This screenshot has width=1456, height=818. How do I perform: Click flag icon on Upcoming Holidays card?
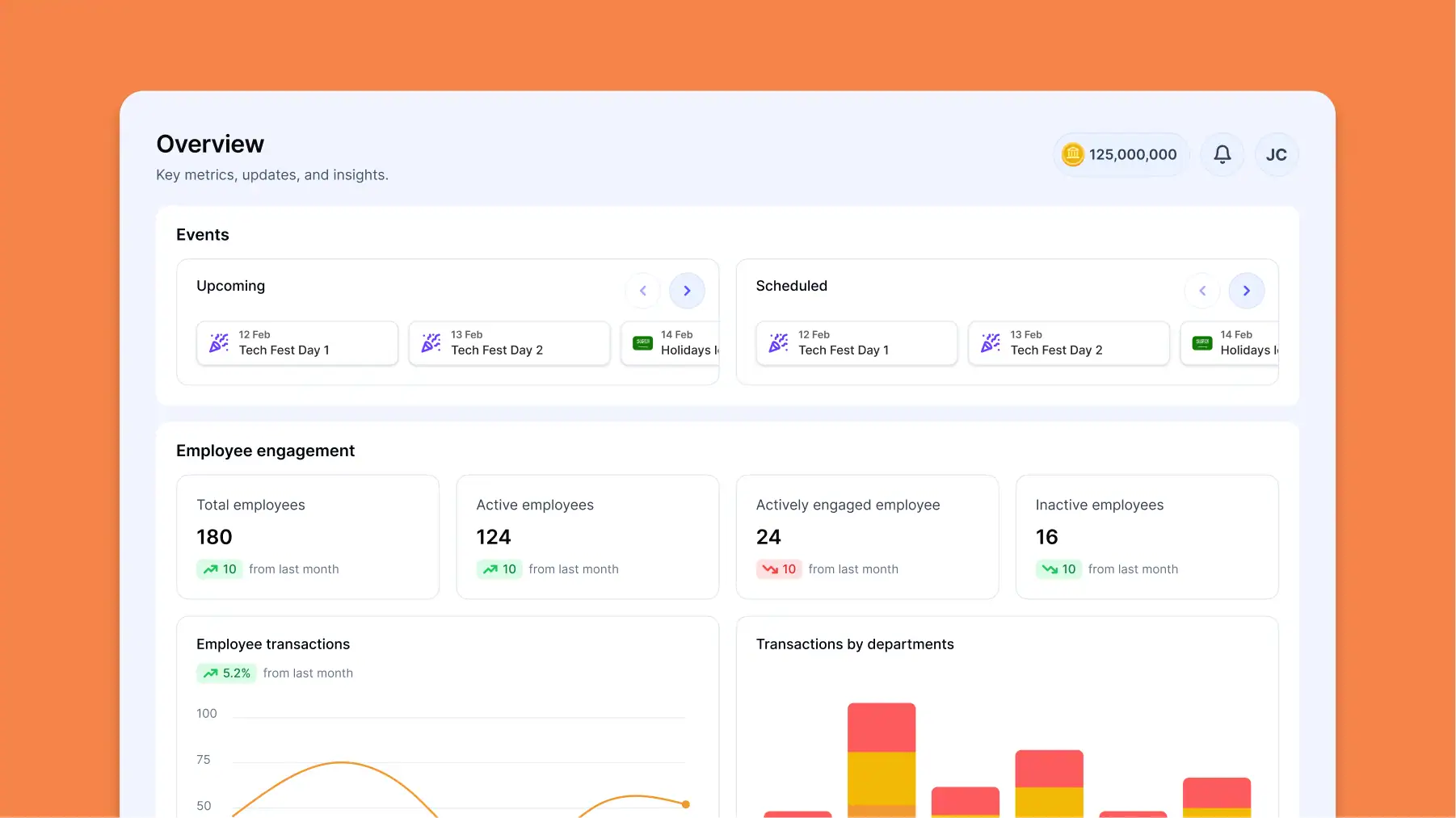(642, 342)
